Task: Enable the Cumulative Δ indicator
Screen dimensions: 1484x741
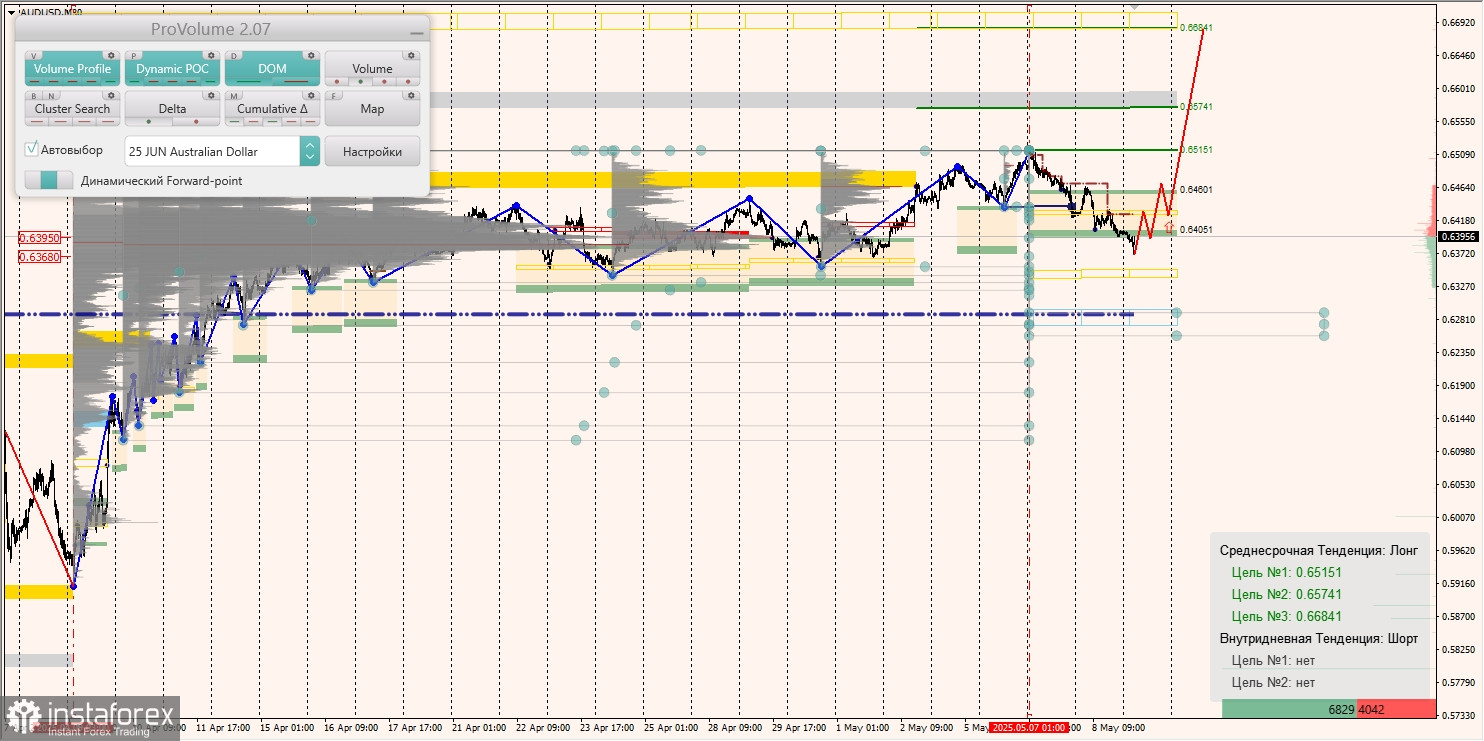Action: [272, 109]
